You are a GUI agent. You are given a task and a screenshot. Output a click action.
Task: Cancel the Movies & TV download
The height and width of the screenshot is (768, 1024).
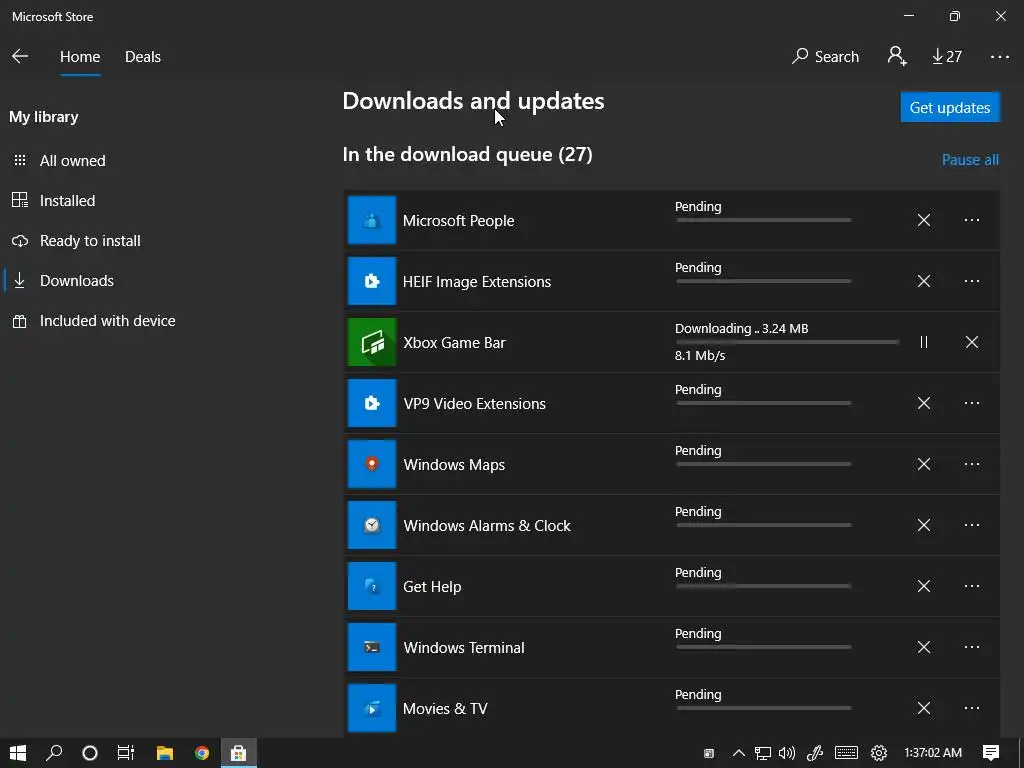pos(923,708)
